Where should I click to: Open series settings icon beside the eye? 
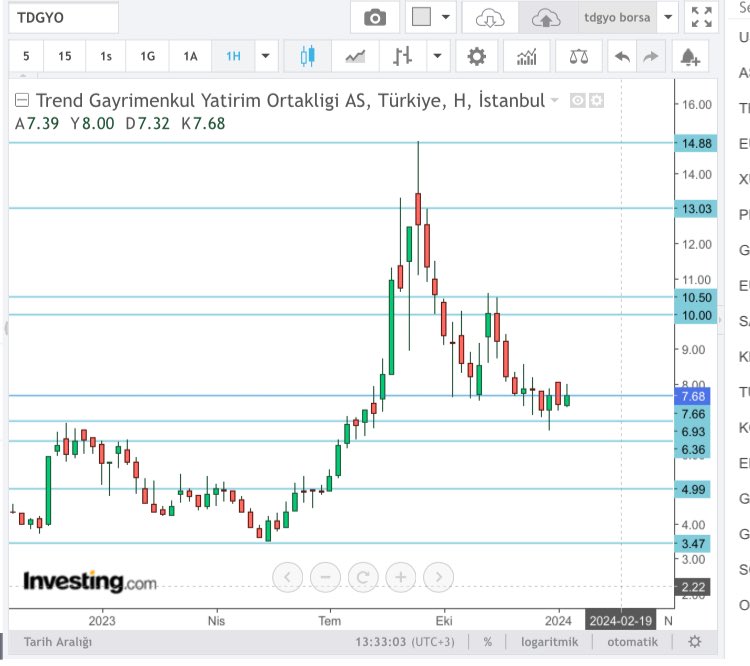pyautogui.click(x=596, y=100)
